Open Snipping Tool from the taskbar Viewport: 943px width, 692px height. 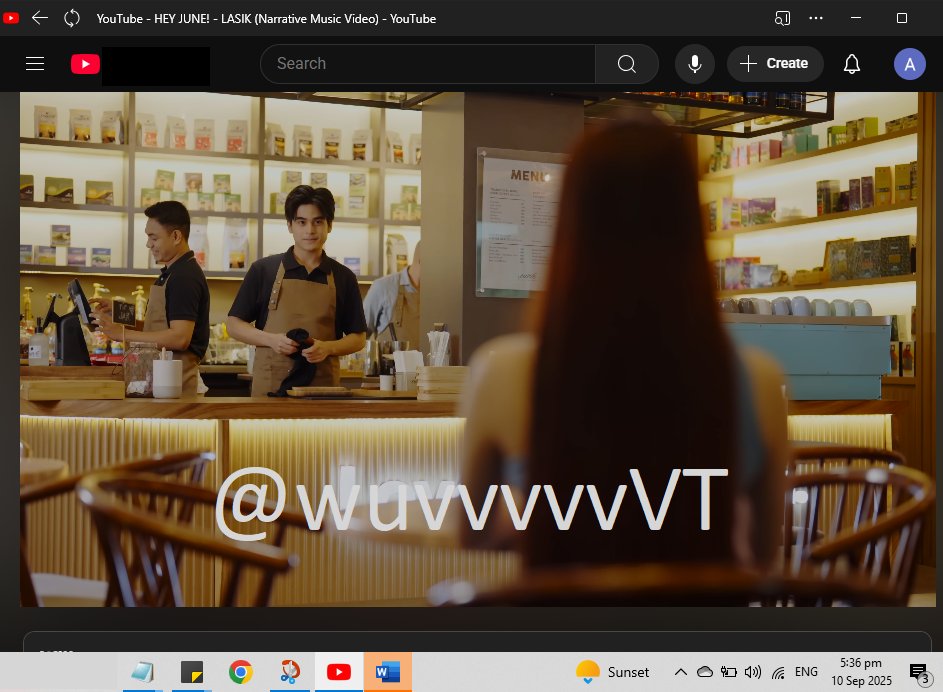(x=290, y=672)
